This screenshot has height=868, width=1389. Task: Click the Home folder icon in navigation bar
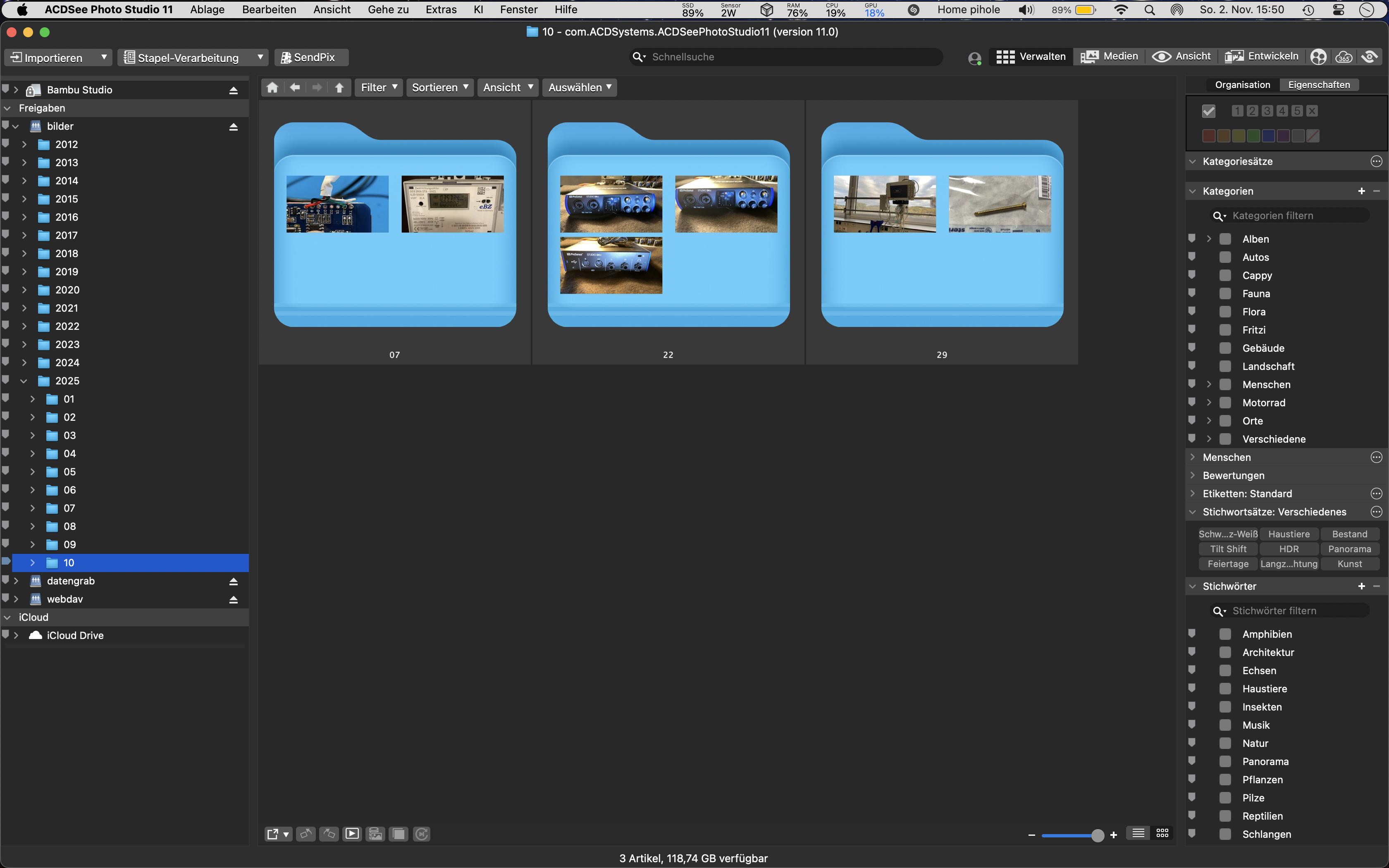(272, 87)
